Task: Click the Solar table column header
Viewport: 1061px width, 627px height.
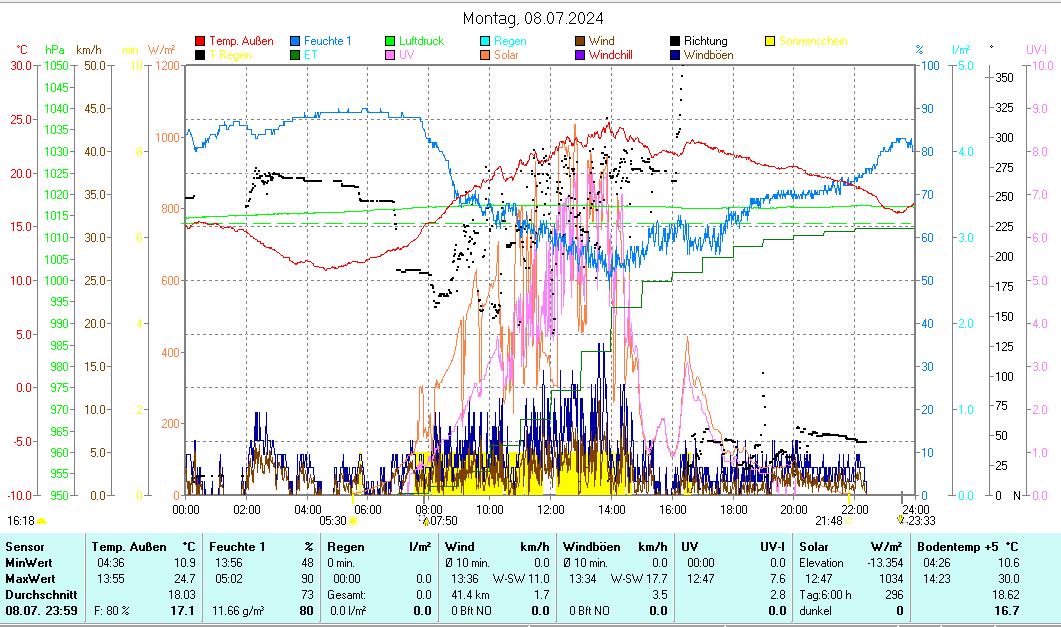Action: point(816,547)
